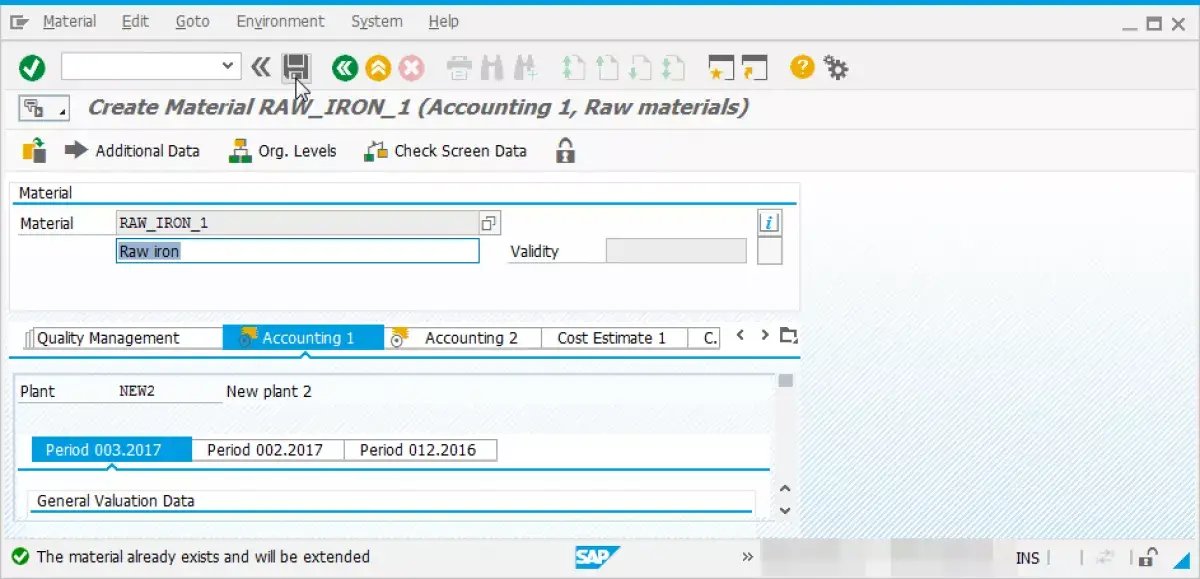The height and width of the screenshot is (579, 1200).
Task: Click the vertical scrollbar thumb of the data area
Action: tap(786, 380)
